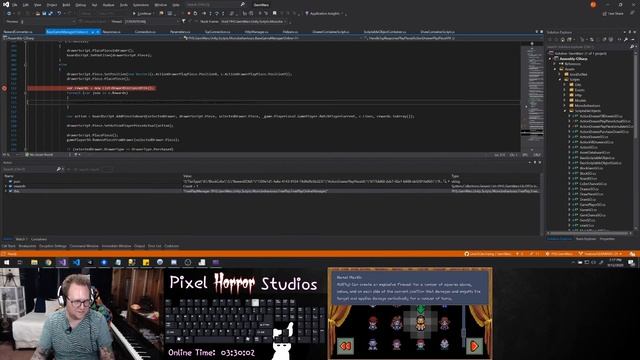Open the Tools menu

pyautogui.click(x=124, y=5)
